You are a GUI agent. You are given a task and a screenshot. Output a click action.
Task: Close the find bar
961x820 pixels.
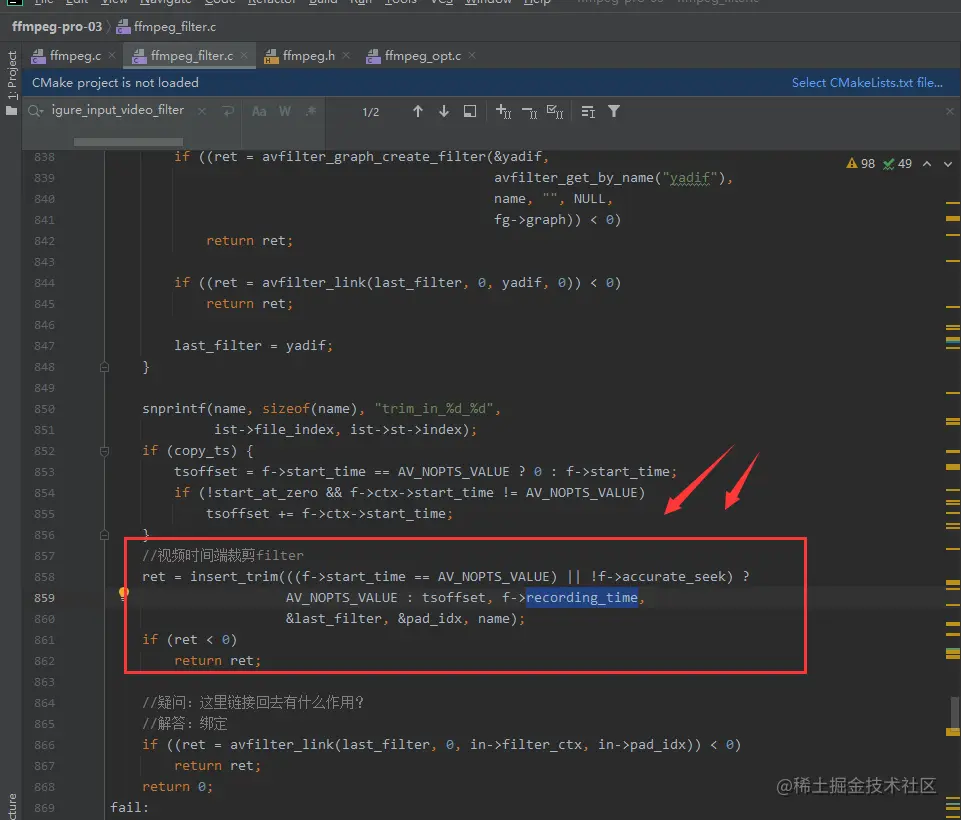pos(949,111)
